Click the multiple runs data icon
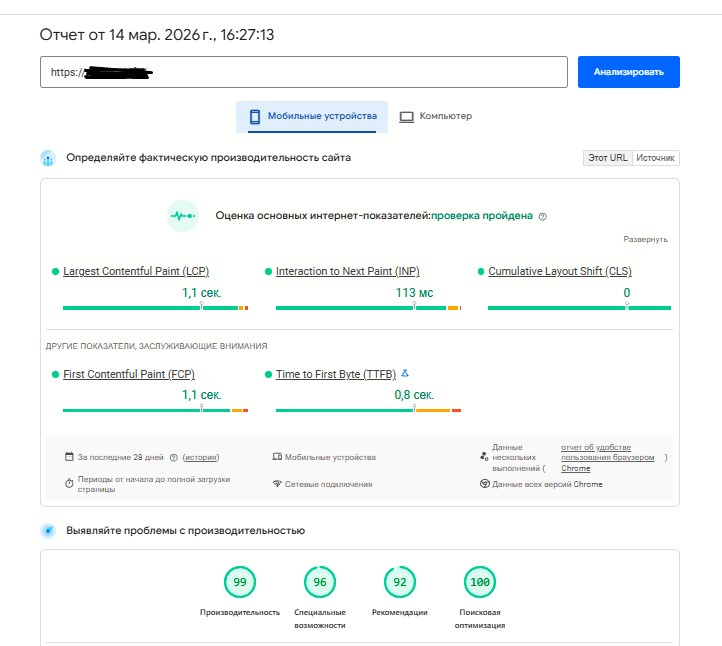Viewport: 722px width, 646px height. [x=484, y=457]
